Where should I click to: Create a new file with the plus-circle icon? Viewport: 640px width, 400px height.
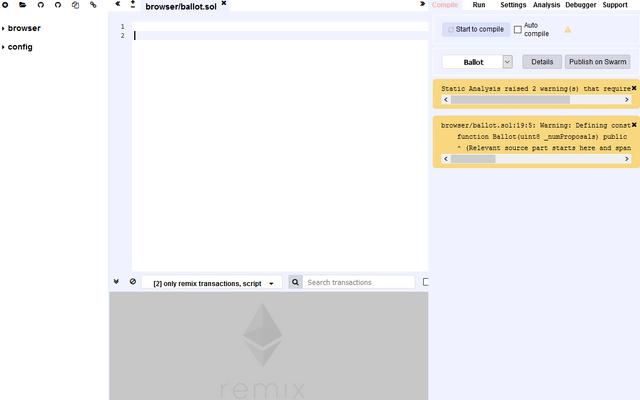point(5,5)
